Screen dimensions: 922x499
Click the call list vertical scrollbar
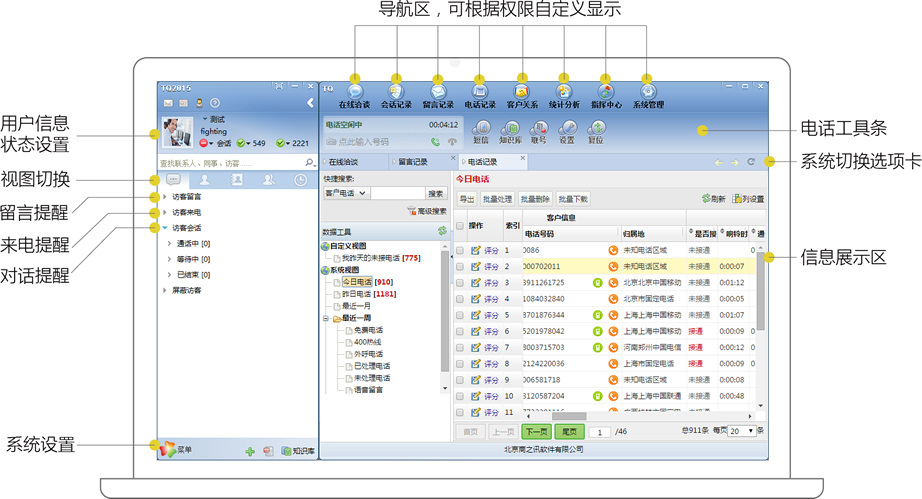pyautogui.click(x=761, y=300)
